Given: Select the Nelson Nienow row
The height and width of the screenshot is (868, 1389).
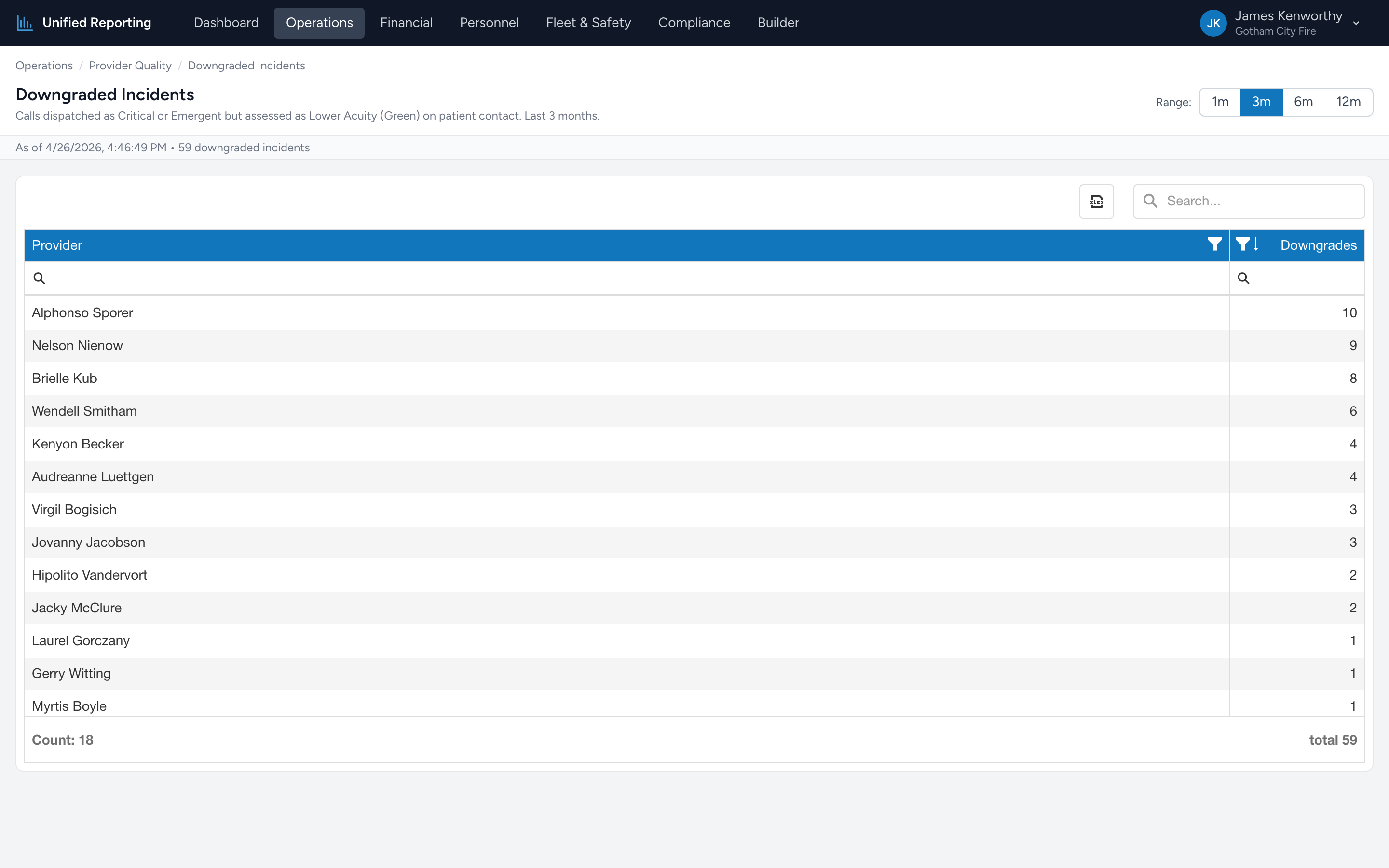Looking at the screenshot, I should click(694, 346).
